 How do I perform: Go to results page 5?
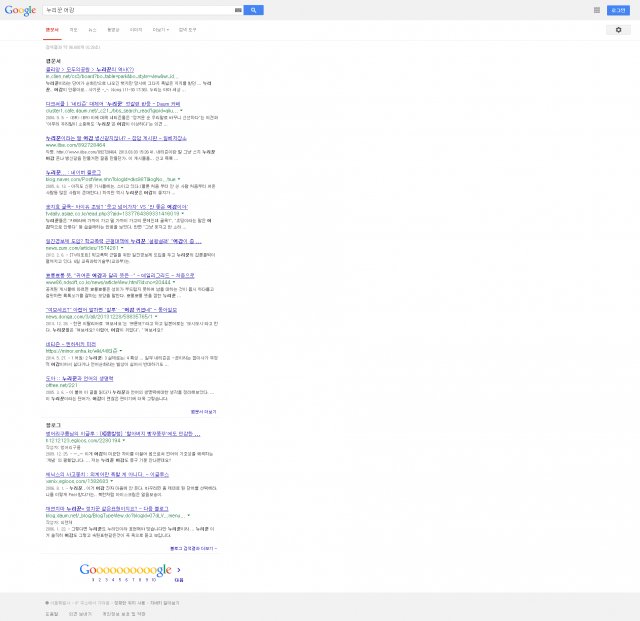pos(120,580)
